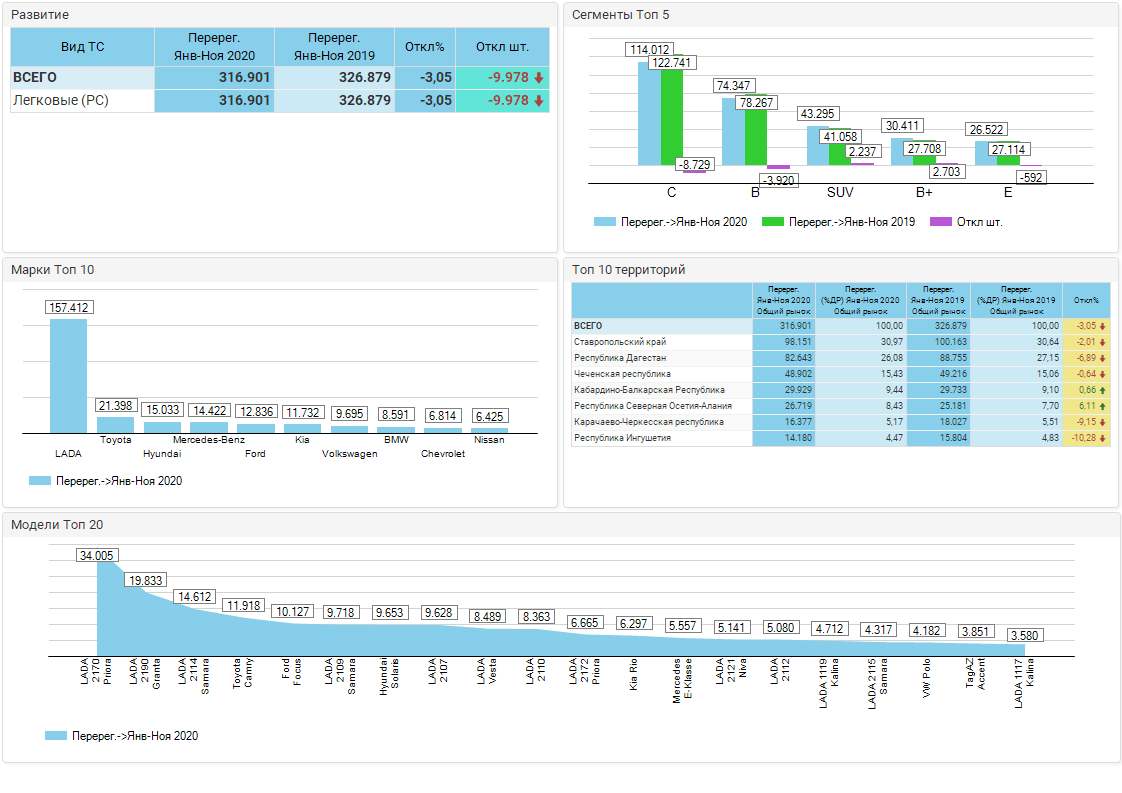Toggle green Янв-Ноя 2019 legend series
The height and width of the screenshot is (793, 1122).
838,222
